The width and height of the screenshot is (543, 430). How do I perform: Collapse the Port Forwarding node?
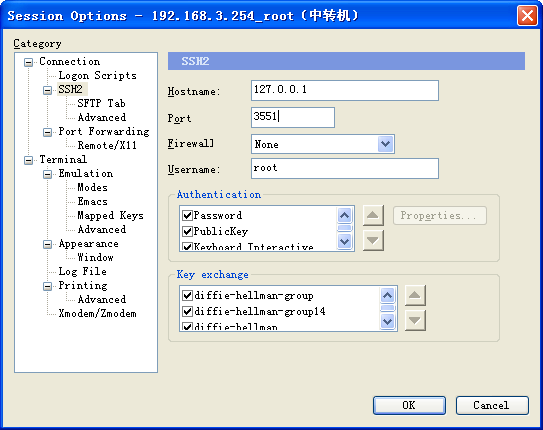click(x=47, y=132)
